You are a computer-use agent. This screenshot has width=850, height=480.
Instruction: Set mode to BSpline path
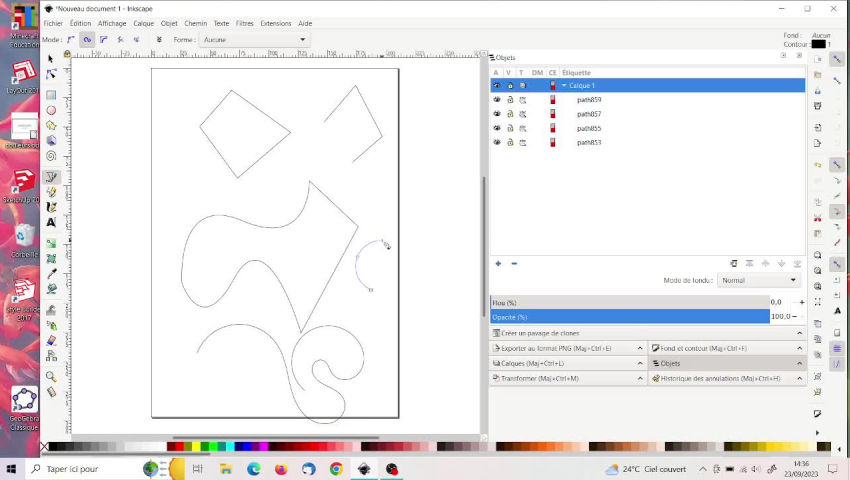(x=104, y=40)
